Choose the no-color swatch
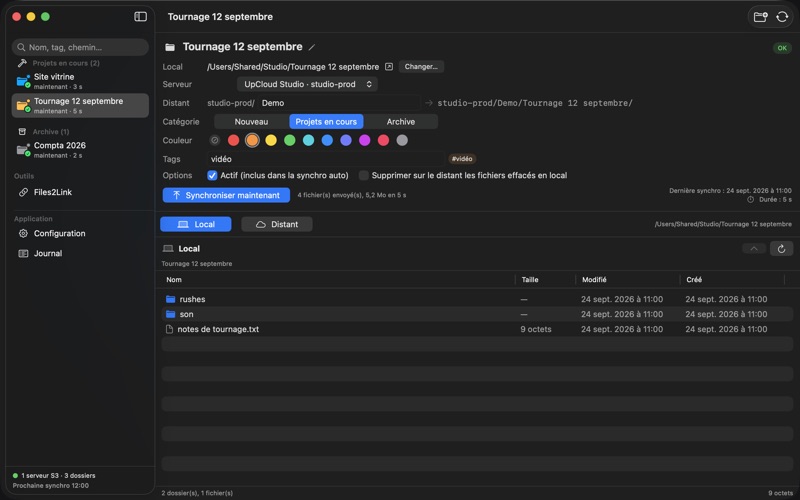The height and width of the screenshot is (500, 800). tap(215, 140)
